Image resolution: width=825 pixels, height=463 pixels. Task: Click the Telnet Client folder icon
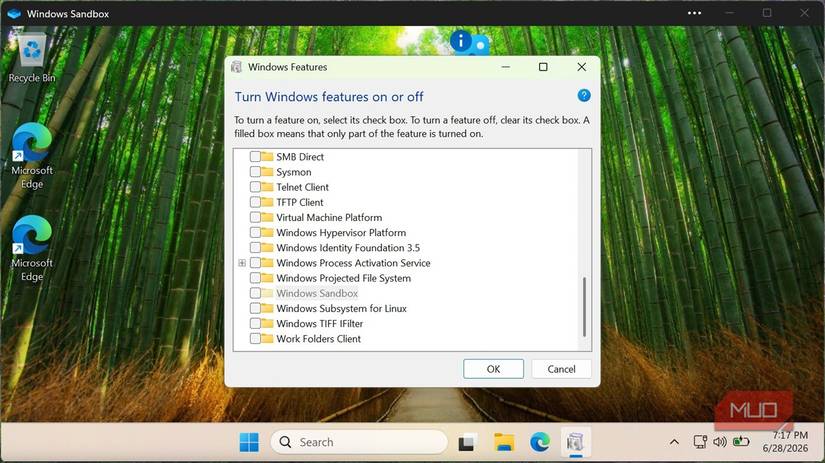click(267, 187)
